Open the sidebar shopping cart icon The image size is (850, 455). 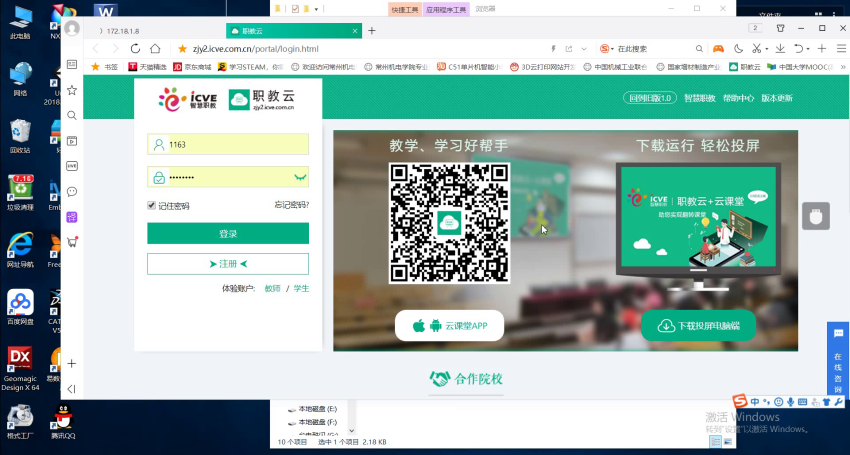[72, 242]
